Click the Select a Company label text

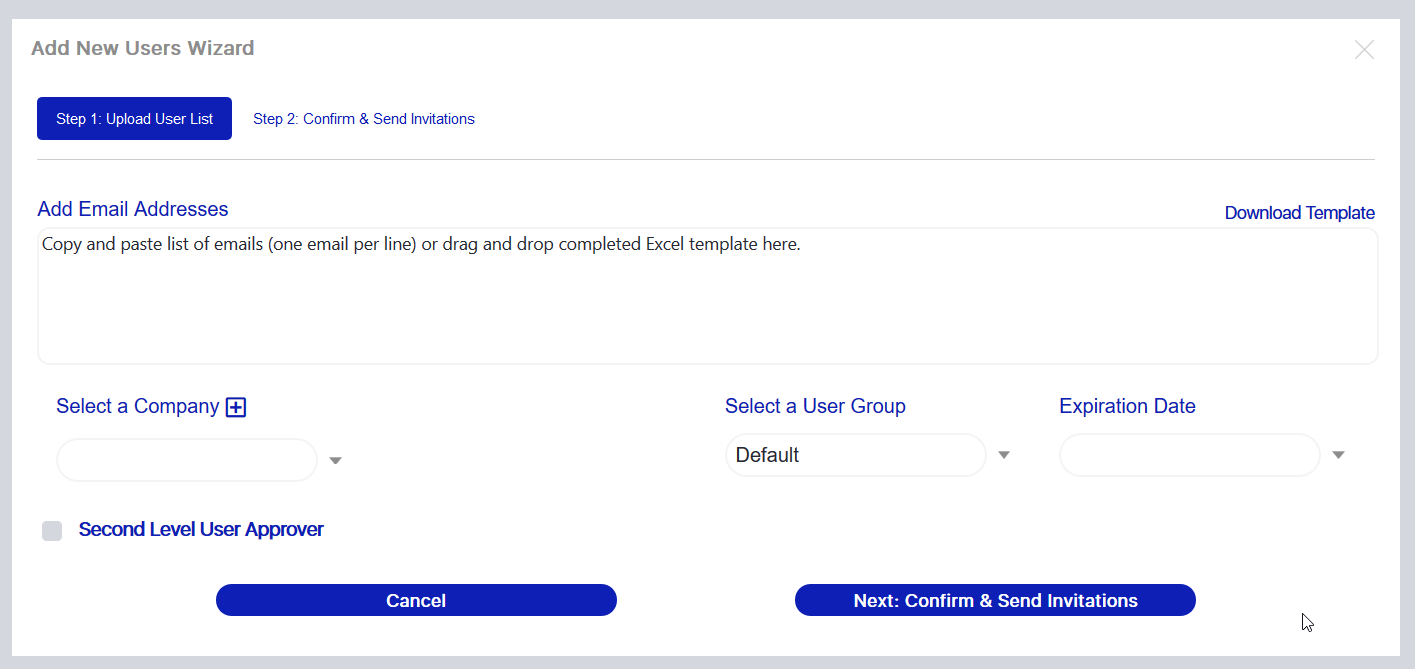pyautogui.click(x=137, y=406)
